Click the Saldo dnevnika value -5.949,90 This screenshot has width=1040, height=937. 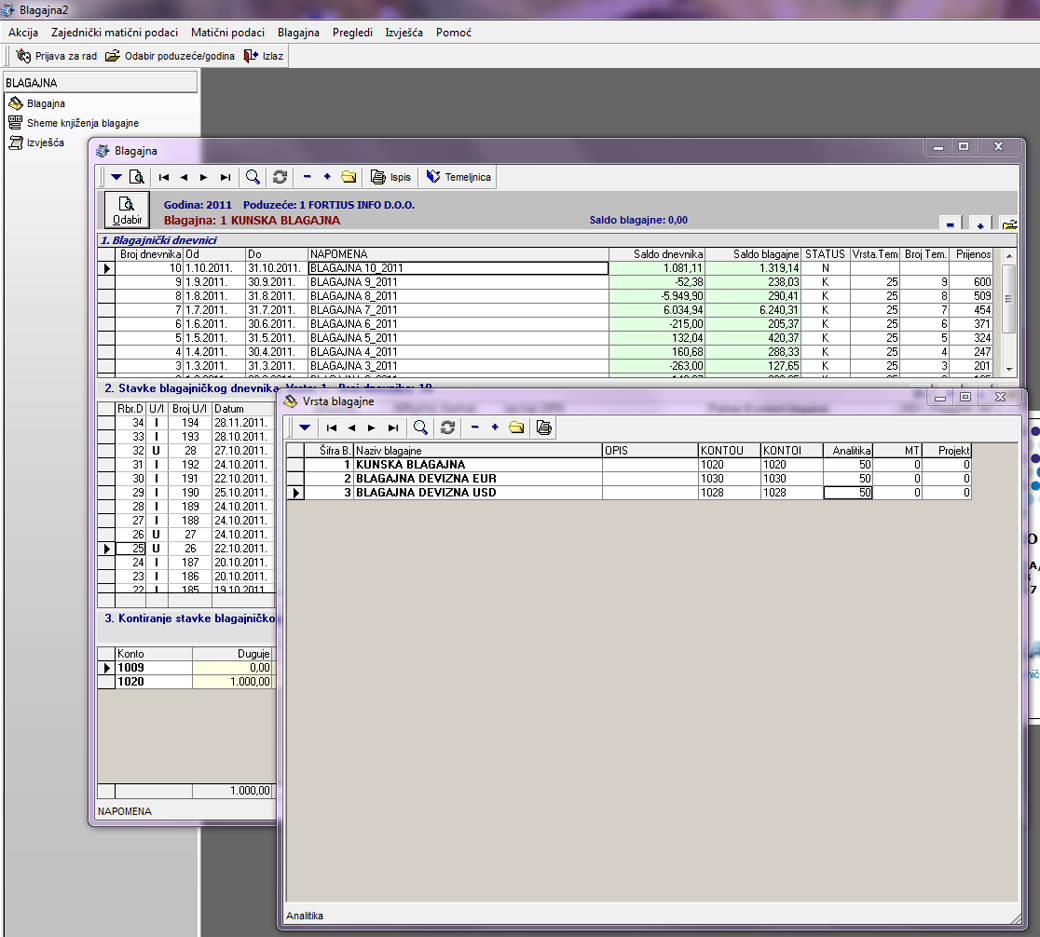click(x=657, y=296)
